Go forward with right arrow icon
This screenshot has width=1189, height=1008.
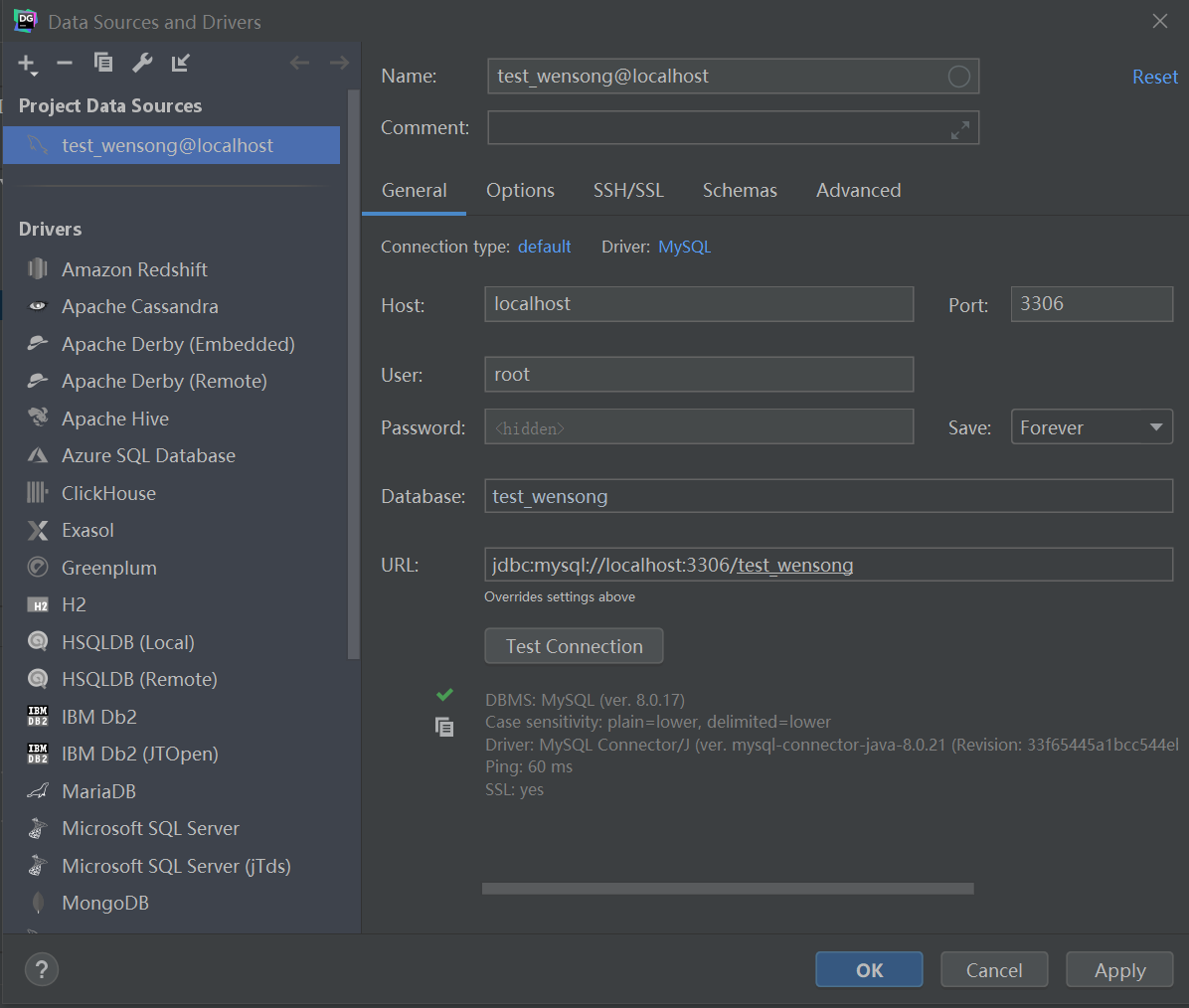pos(339,63)
